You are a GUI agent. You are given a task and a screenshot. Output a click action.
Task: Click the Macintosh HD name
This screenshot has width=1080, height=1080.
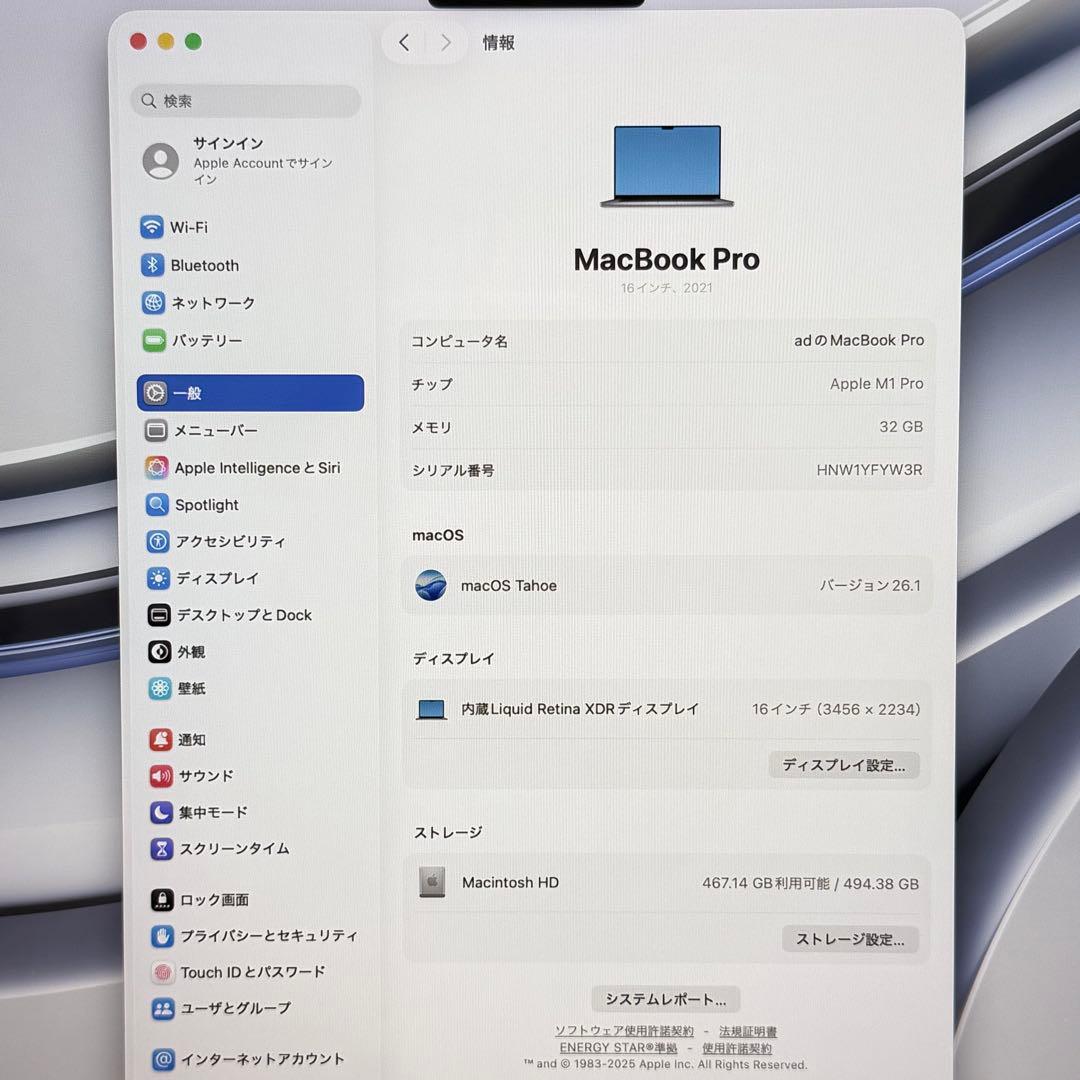(510, 882)
